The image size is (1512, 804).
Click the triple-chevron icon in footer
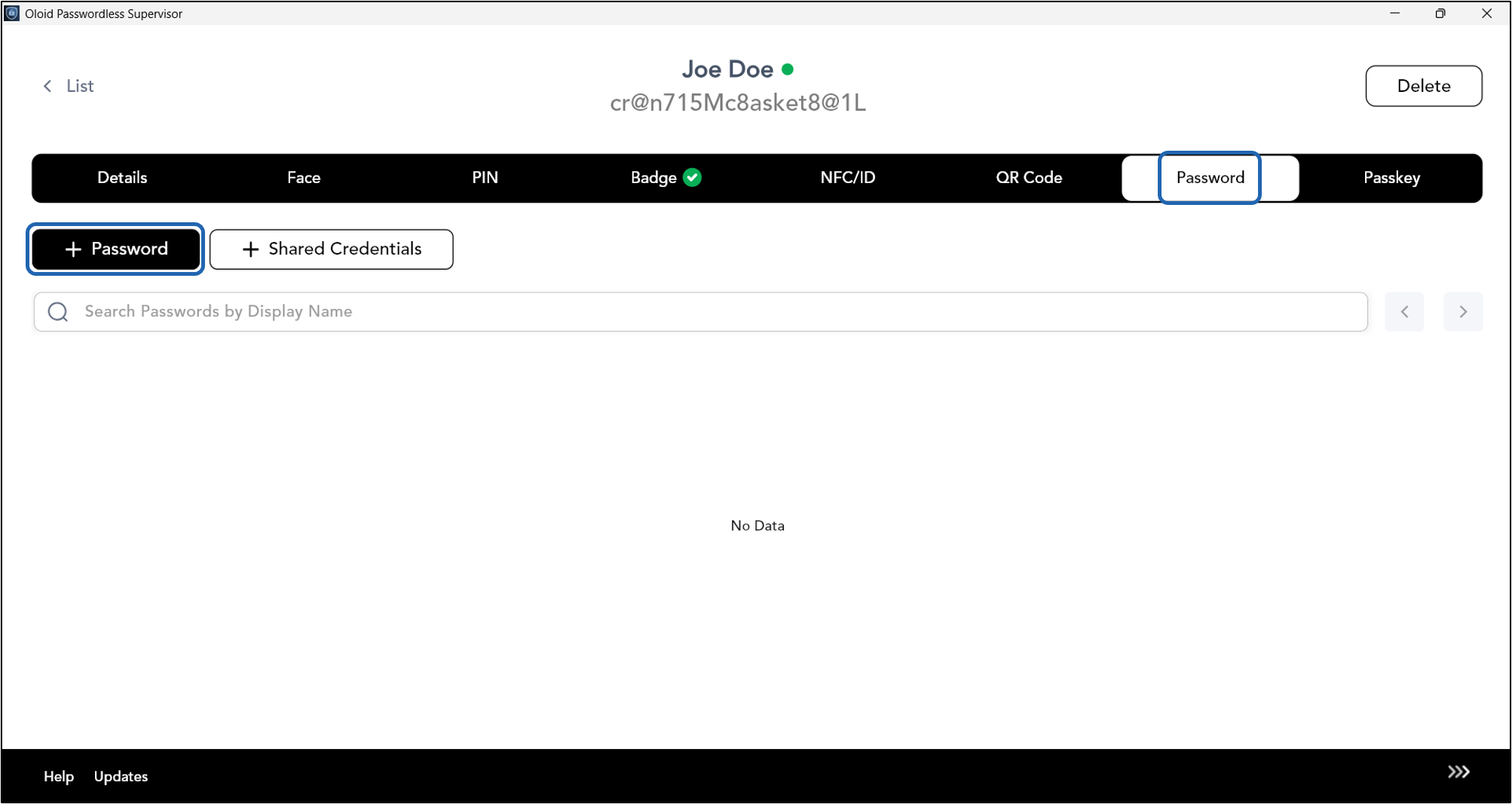click(x=1458, y=772)
